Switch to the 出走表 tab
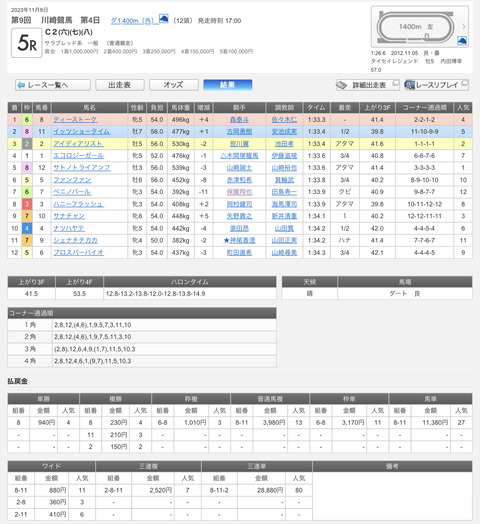 (x=120, y=85)
